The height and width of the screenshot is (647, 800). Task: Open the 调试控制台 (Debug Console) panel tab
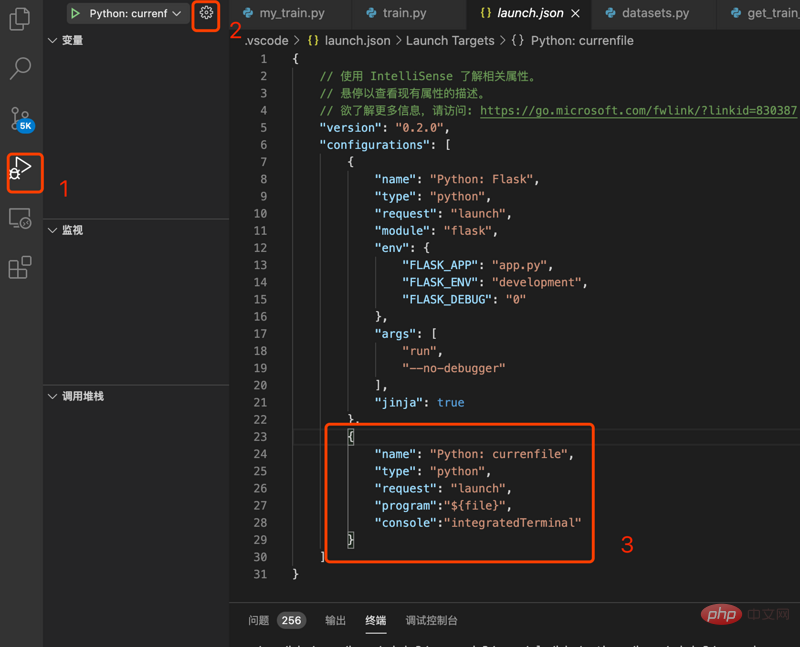pyautogui.click(x=431, y=620)
